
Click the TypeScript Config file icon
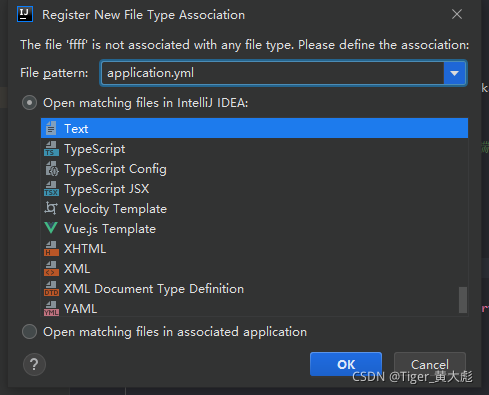pos(52,169)
